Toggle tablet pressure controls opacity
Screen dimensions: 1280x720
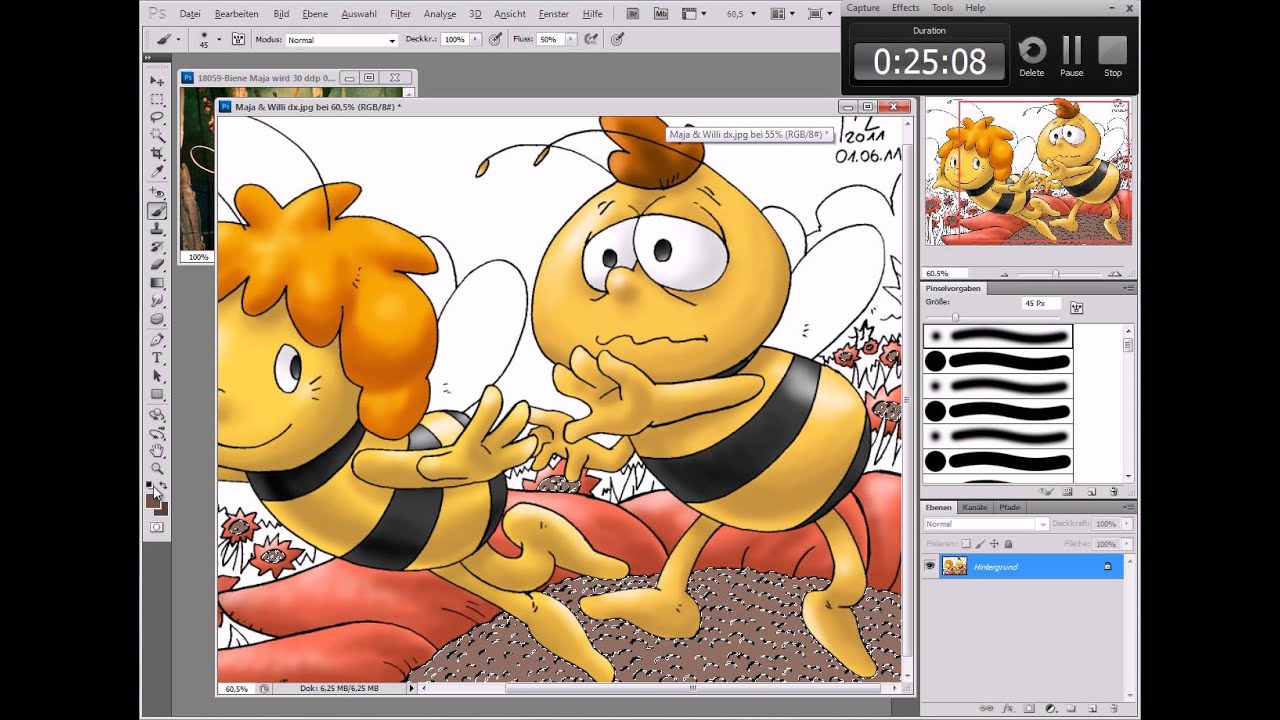tap(495, 40)
